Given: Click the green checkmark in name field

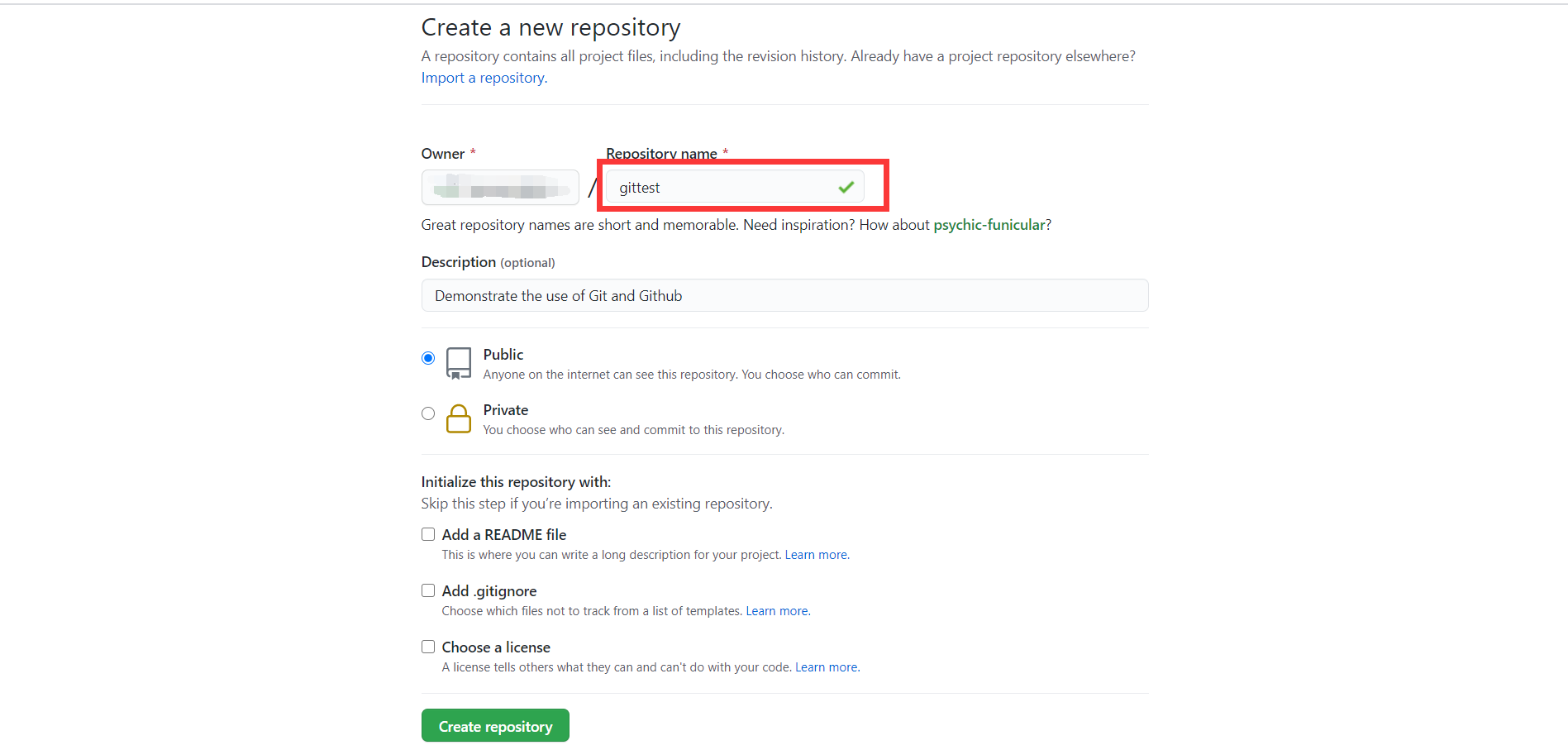Looking at the screenshot, I should [846, 187].
